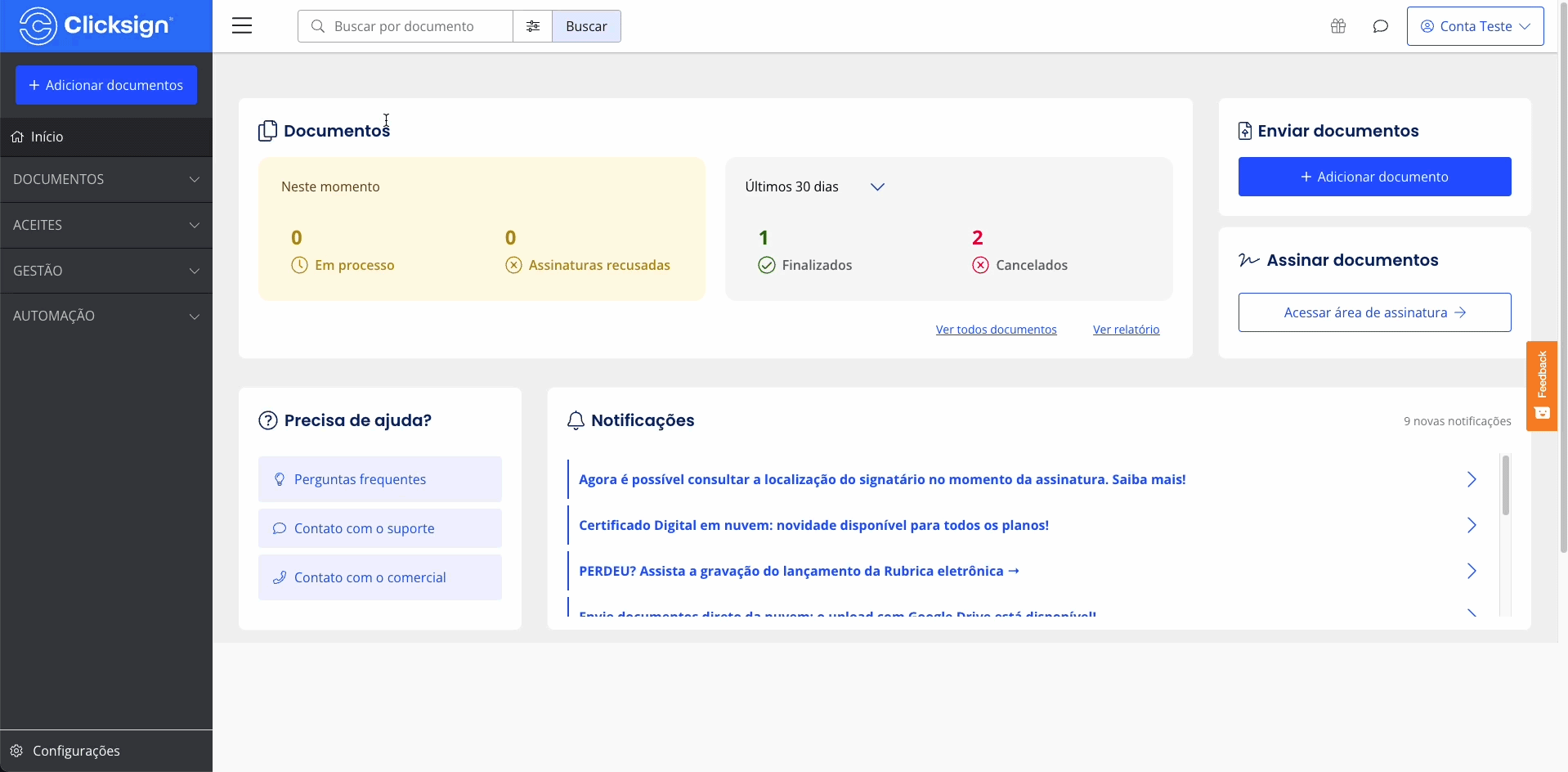Follow the Ver relatório link
The image size is (1568, 772).
coord(1126,330)
